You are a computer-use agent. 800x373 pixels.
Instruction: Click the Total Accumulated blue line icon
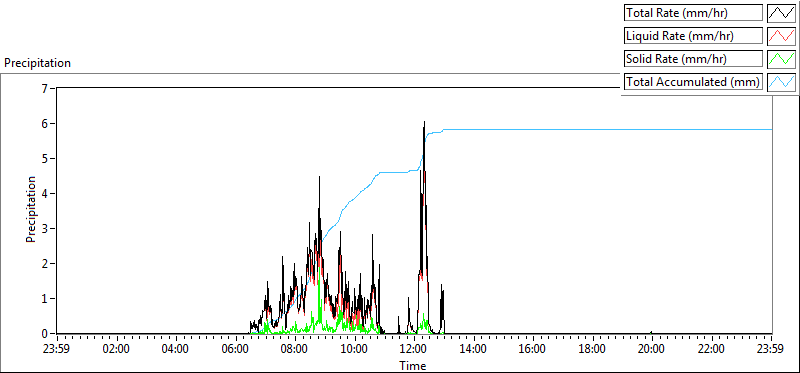pos(782,82)
